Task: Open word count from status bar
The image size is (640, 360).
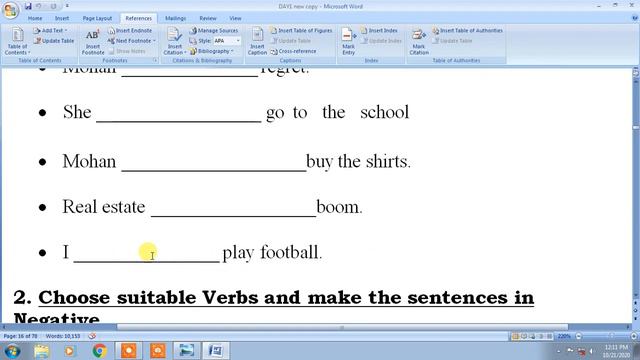Action: coord(63,336)
